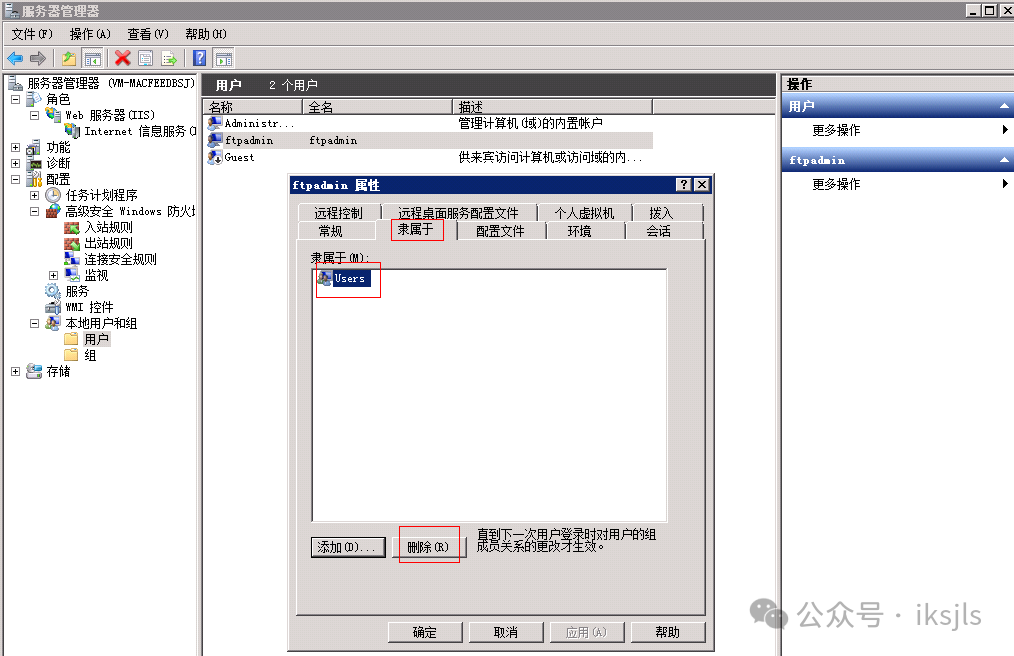Image resolution: width=1014 pixels, height=656 pixels.
Task: Click the Services gear icon
Action: [x=53, y=291]
